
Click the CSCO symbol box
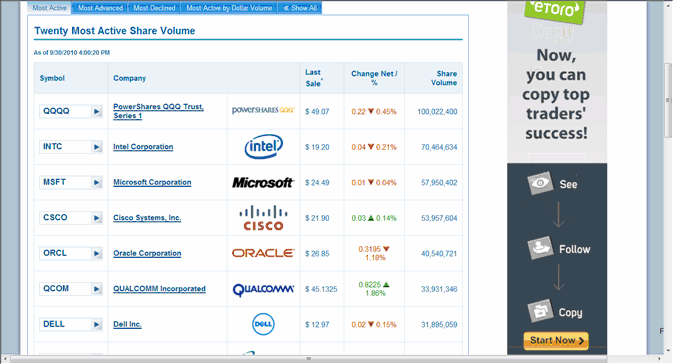click(70, 218)
